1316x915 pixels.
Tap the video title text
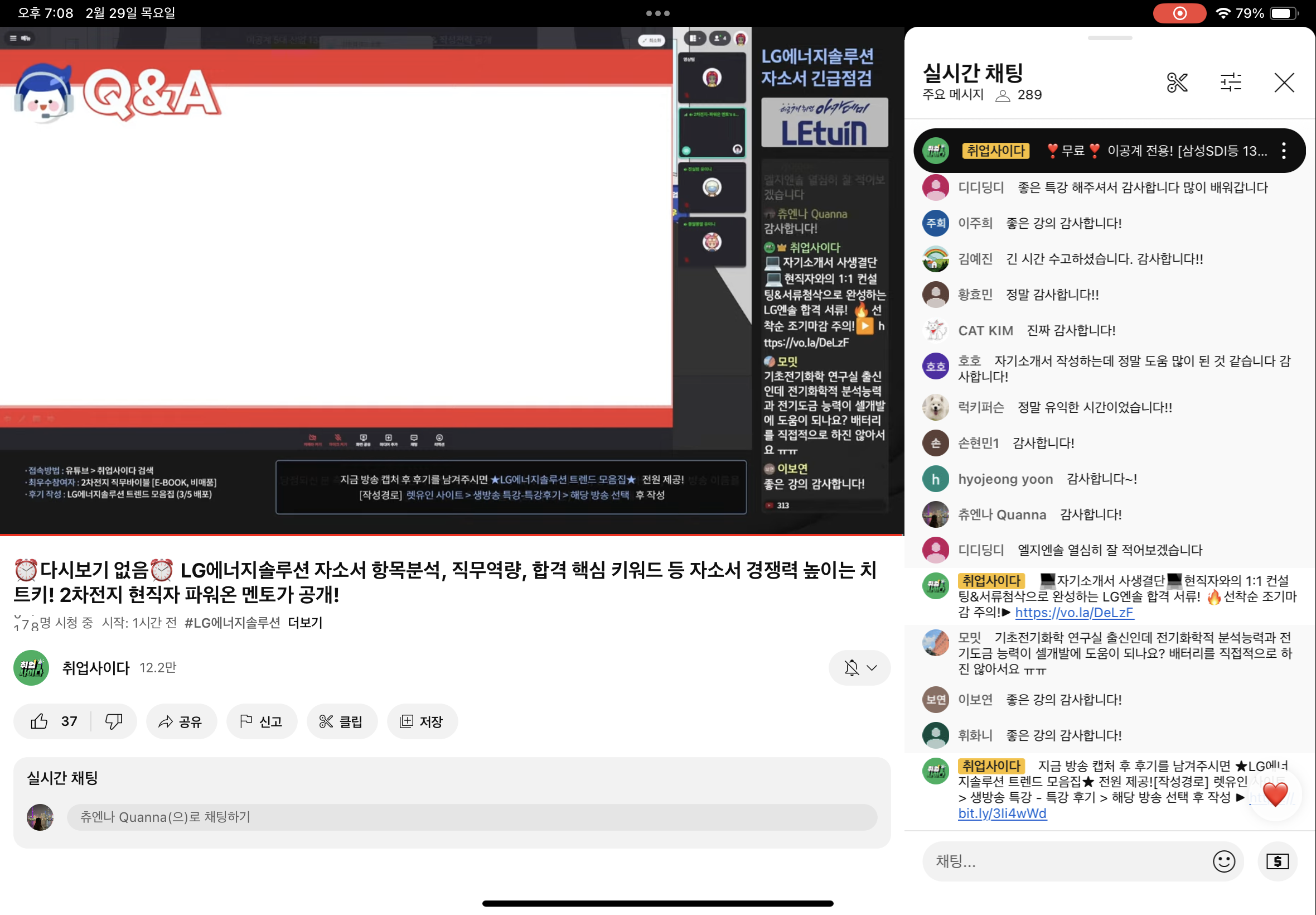[x=444, y=582]
